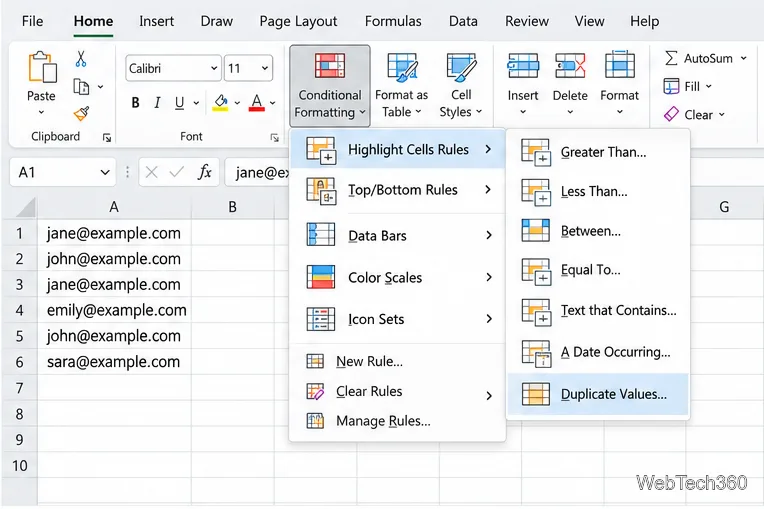This screenshot has width=764, height=509.
Task: Expand the Paste options arrow
Action: tap(41, 113)
